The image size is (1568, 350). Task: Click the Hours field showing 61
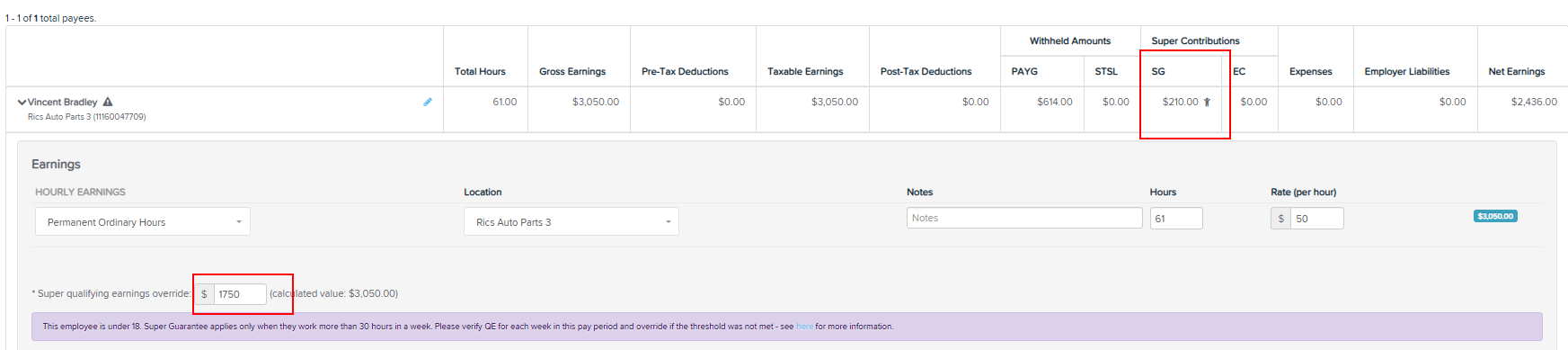1176,218
